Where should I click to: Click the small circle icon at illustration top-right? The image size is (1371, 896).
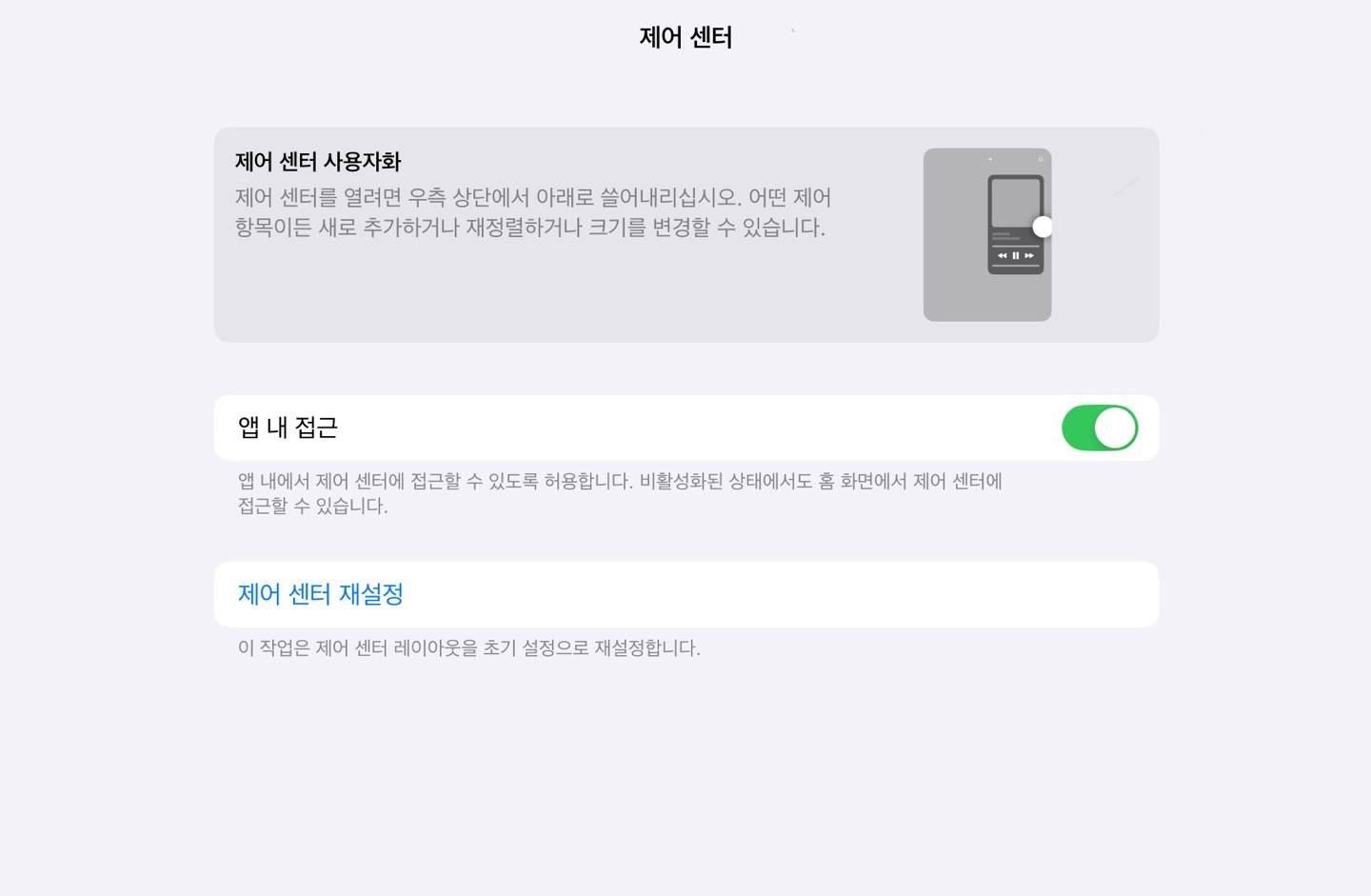[x=1041, y=159]
